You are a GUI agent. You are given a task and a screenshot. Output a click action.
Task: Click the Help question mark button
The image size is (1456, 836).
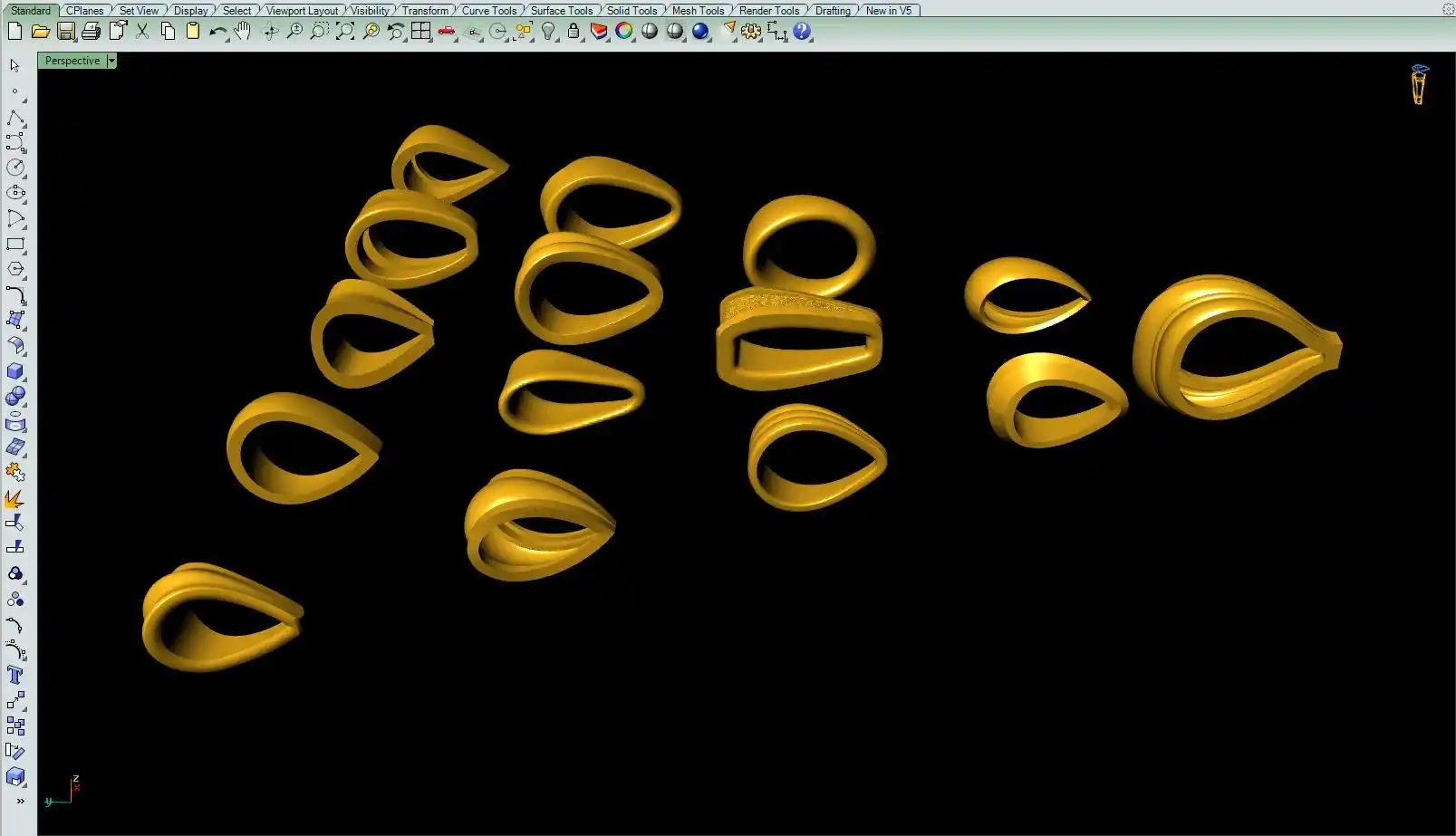[802, 32]
